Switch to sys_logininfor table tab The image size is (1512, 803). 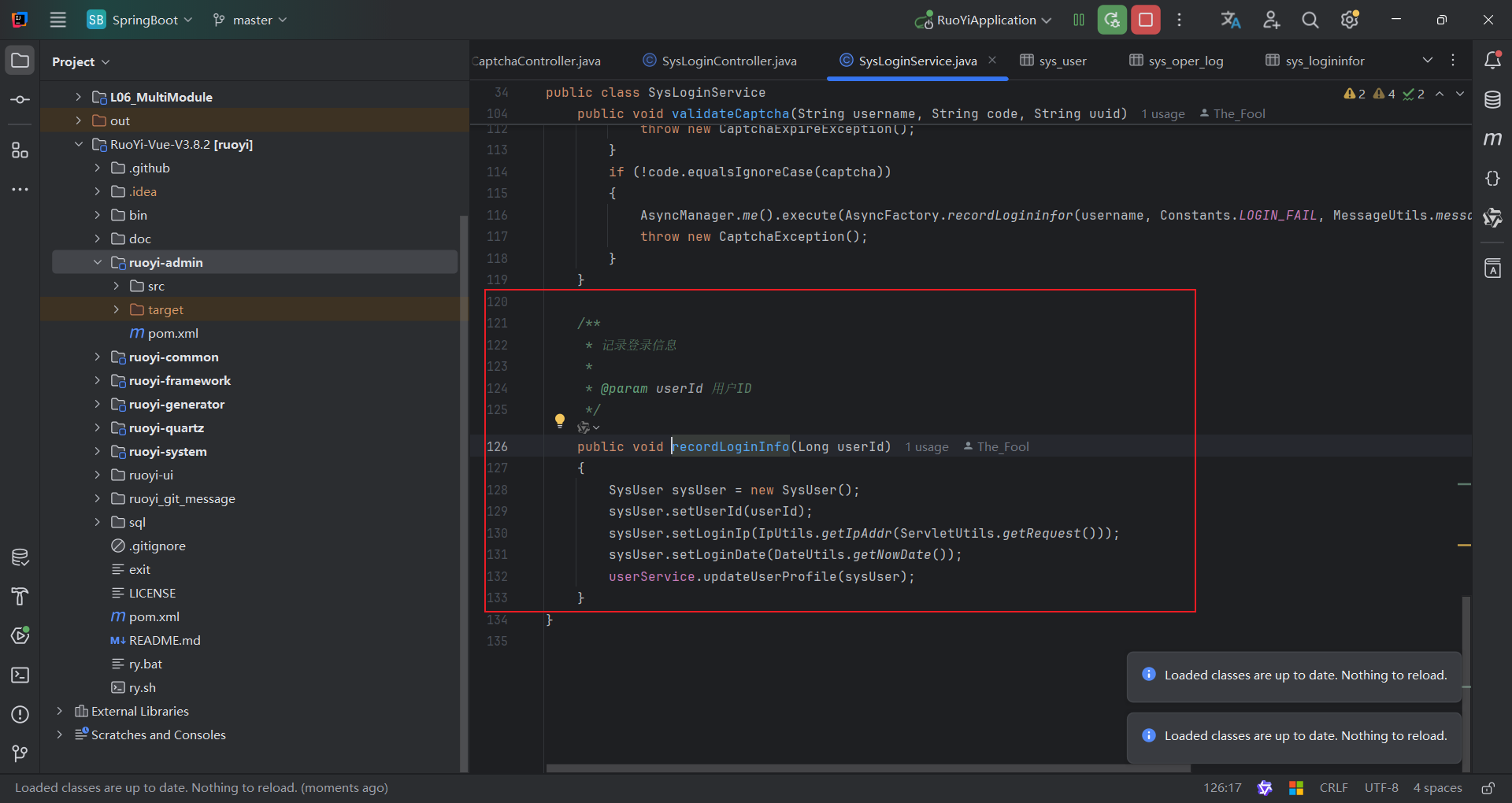[1315, 61]
